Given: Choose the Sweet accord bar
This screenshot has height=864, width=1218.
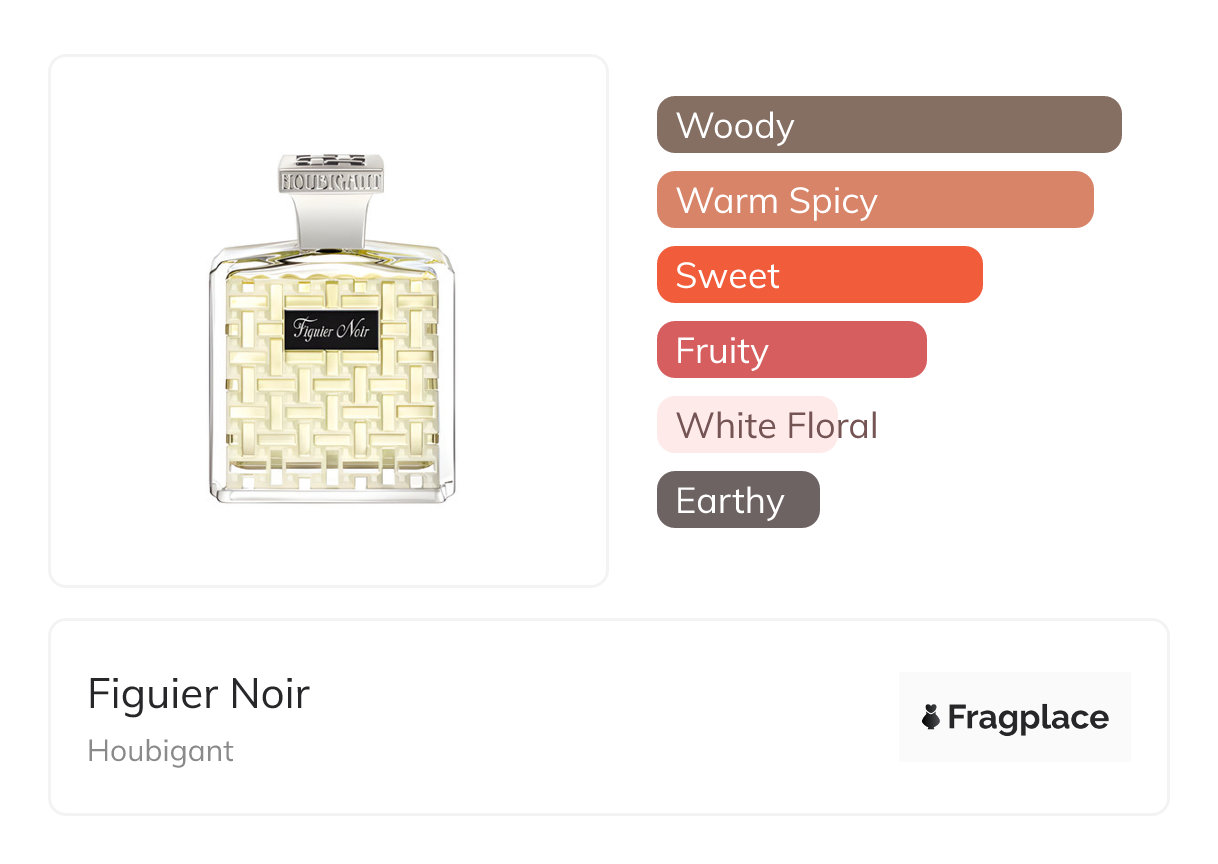Looking at the screenshot, I should click(x=818, y=275).
